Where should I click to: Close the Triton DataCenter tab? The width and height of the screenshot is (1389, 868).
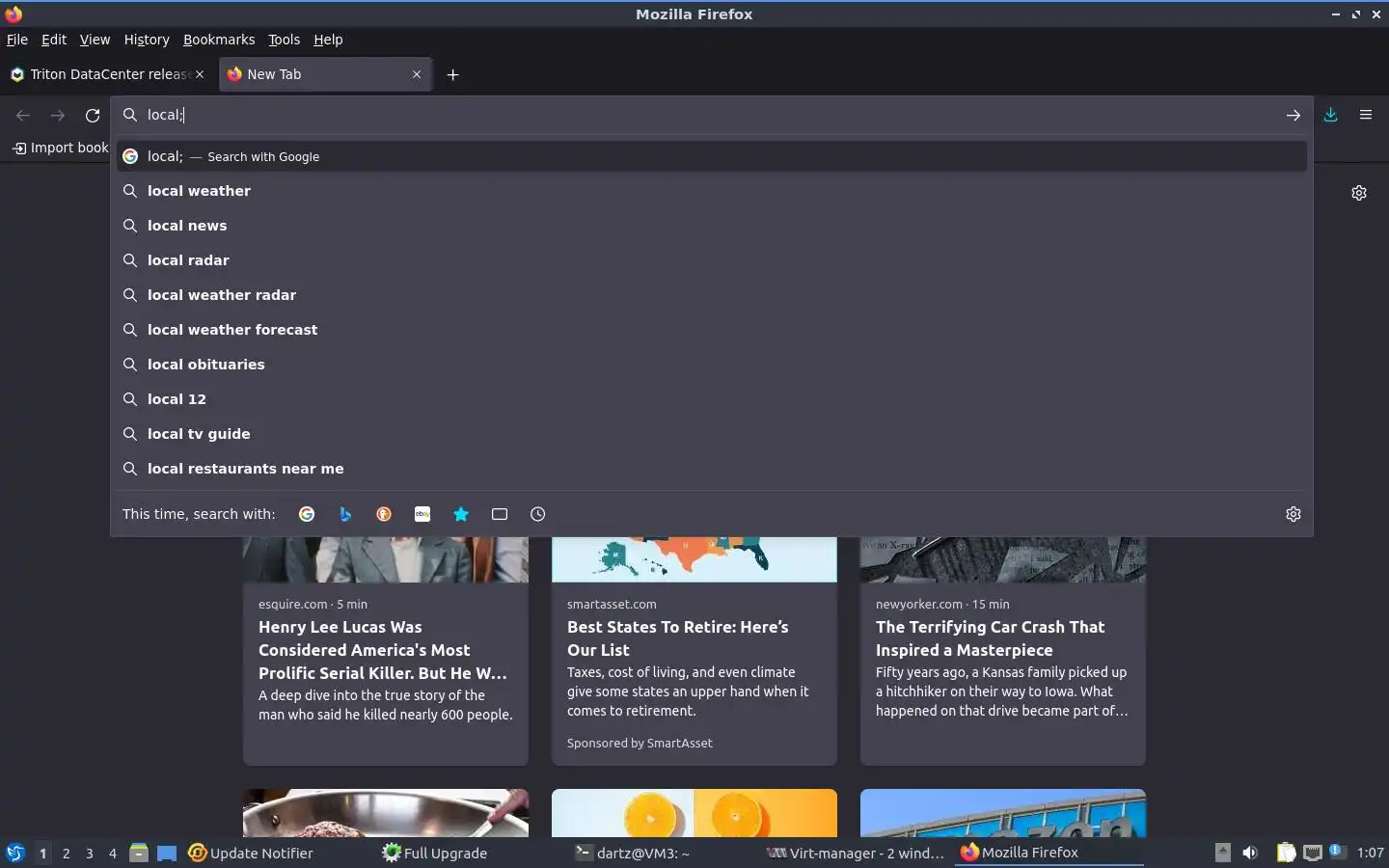200,74
